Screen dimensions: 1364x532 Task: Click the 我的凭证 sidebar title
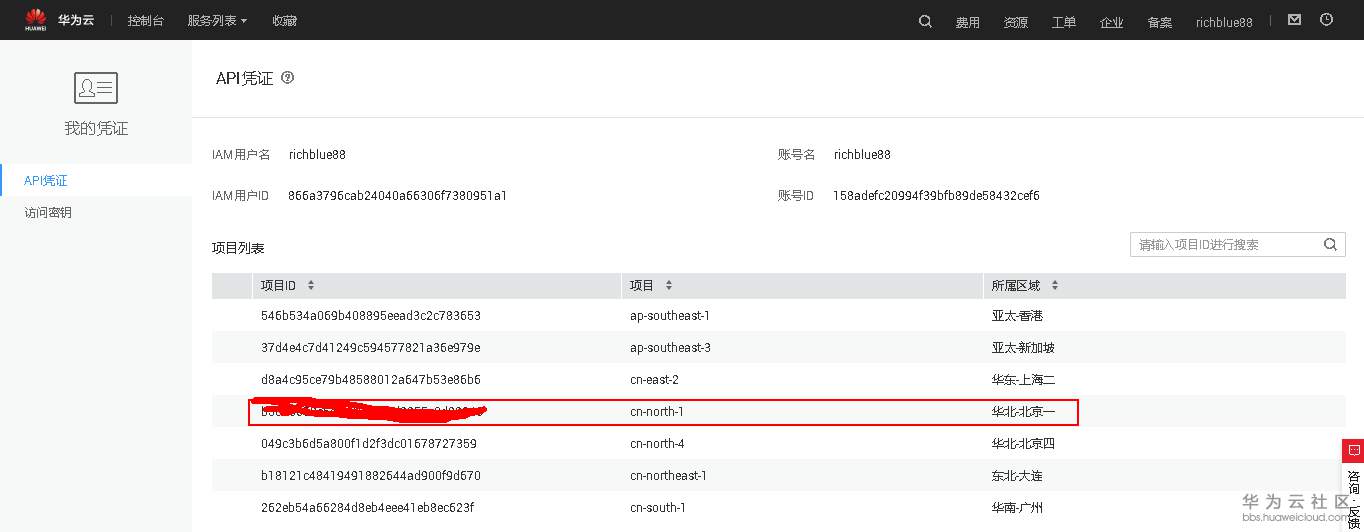coord(96,129)
